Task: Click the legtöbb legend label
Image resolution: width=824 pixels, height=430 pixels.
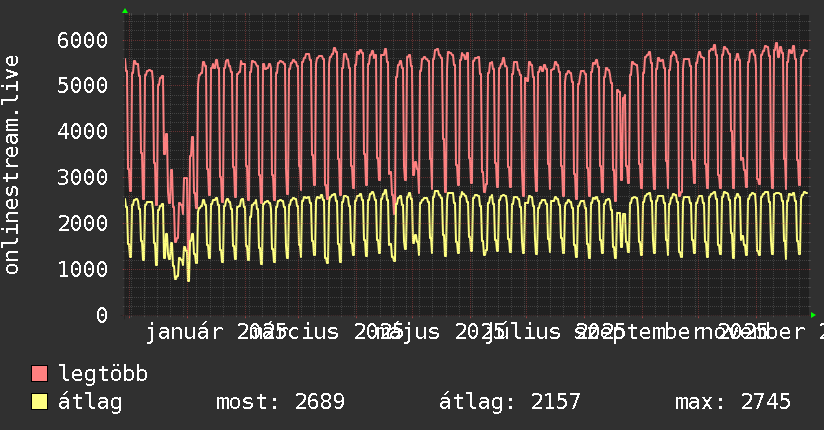Action: coord(103,374)
